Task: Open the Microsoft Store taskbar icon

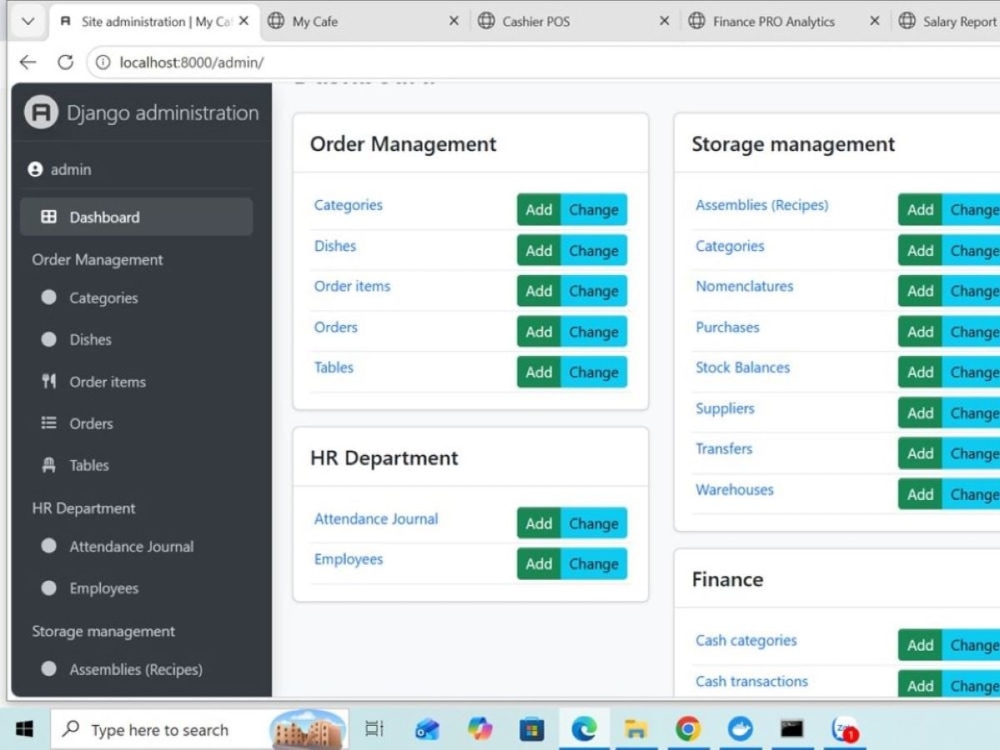Action: coord(531,729)
